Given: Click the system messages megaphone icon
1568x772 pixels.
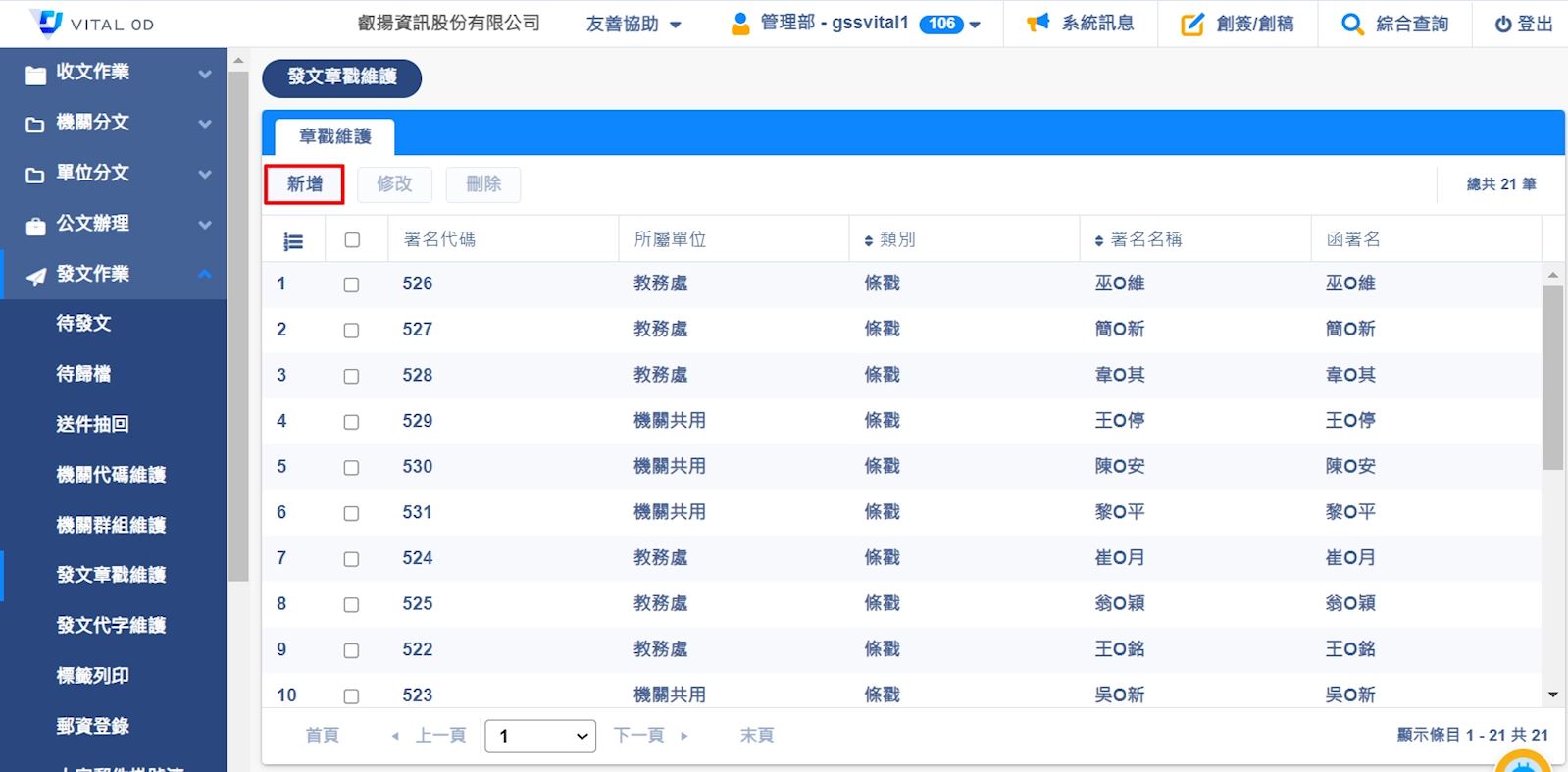Looking at the screenshot, I should tap(1037, 24).
